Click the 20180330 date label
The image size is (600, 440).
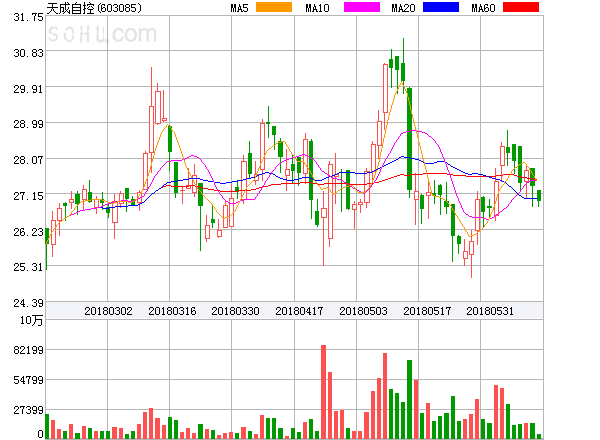tap(235, 311)
